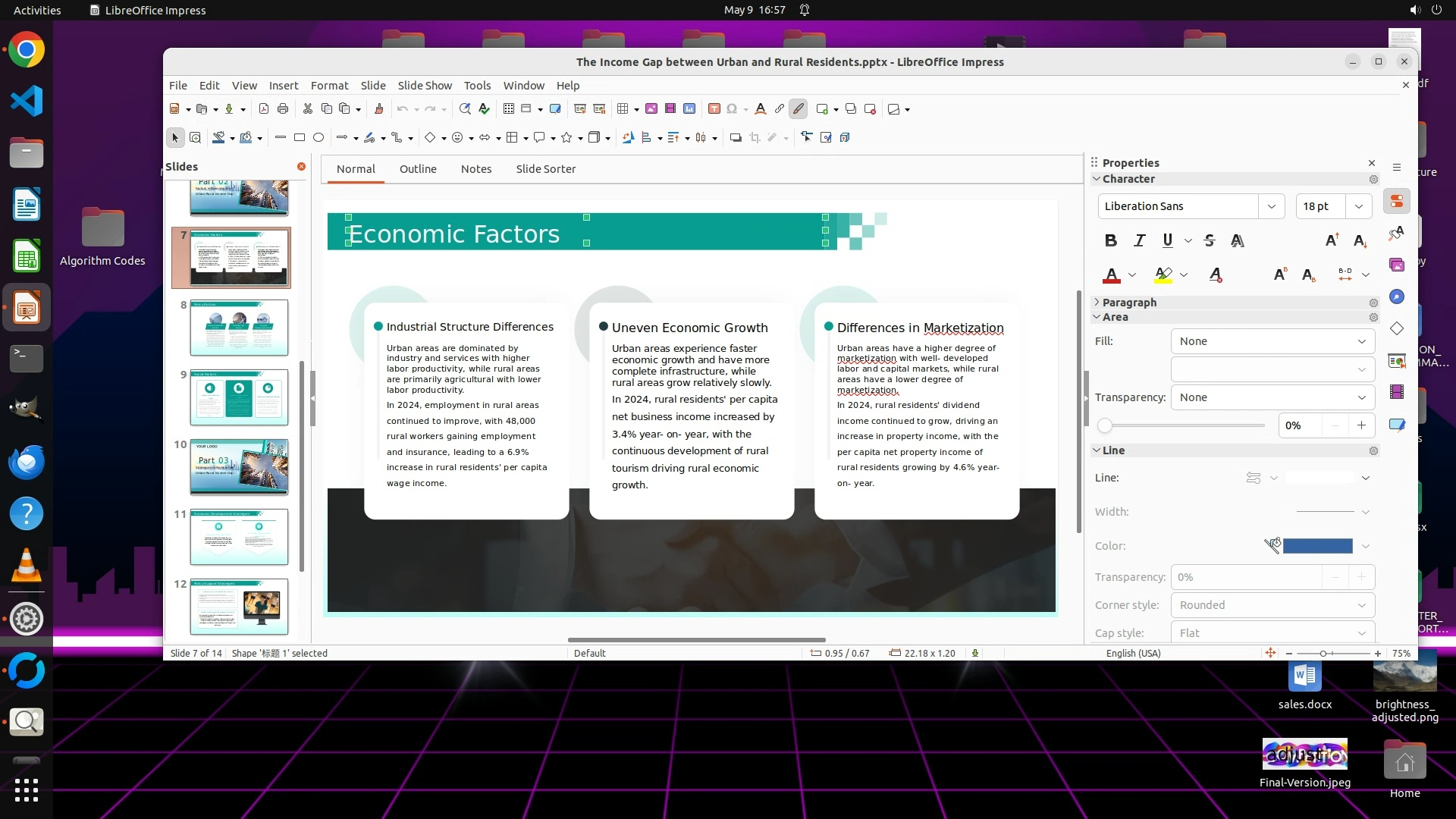Click the Clone Formatting paintbrush icon

379,109
